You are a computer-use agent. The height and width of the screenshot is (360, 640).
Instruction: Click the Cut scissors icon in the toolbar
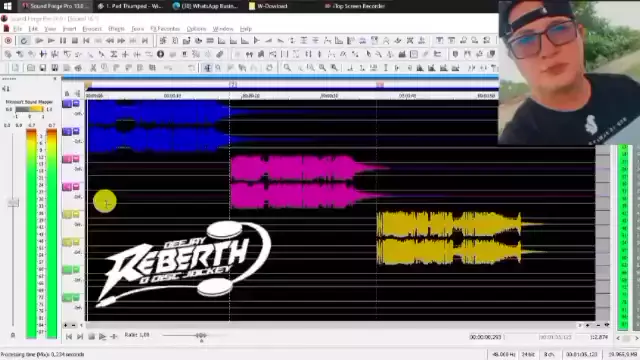pyautogui.click(x=93, y=68)
